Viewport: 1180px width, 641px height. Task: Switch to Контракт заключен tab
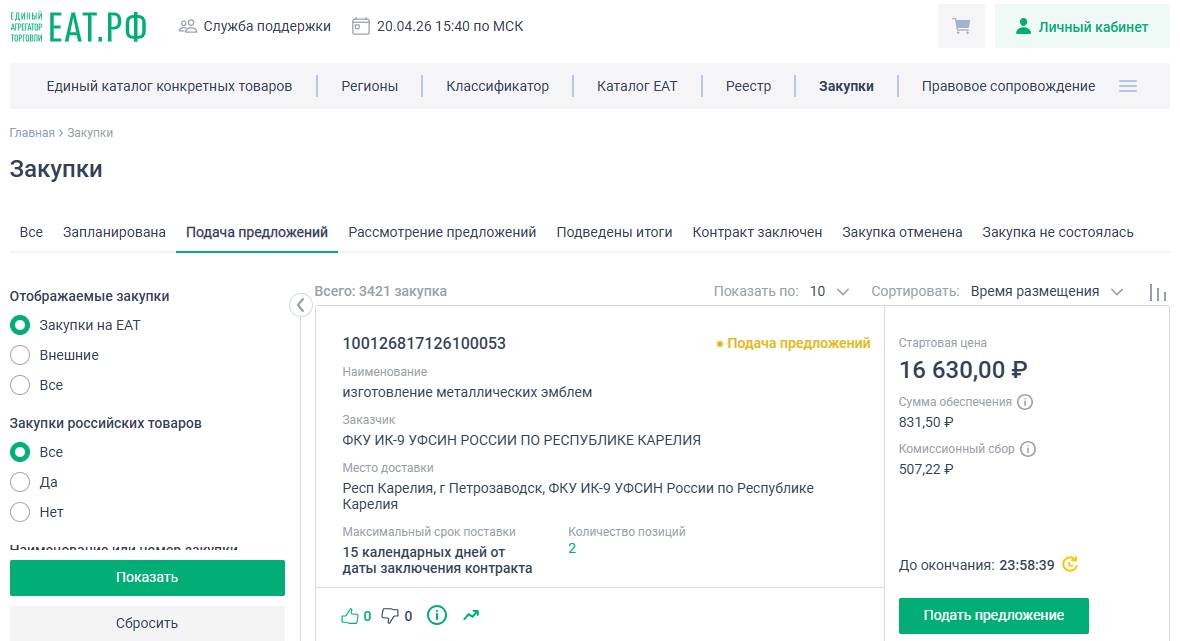[757, 232]
